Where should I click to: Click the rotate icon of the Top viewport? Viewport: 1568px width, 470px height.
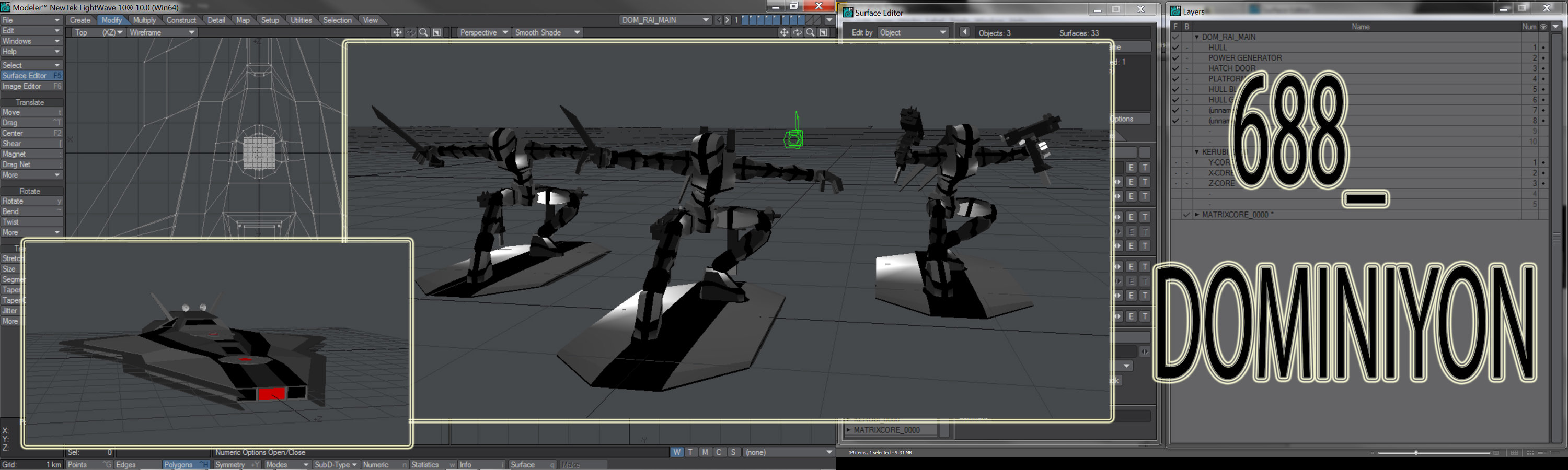pyautogui.click(x=411, y=32)
